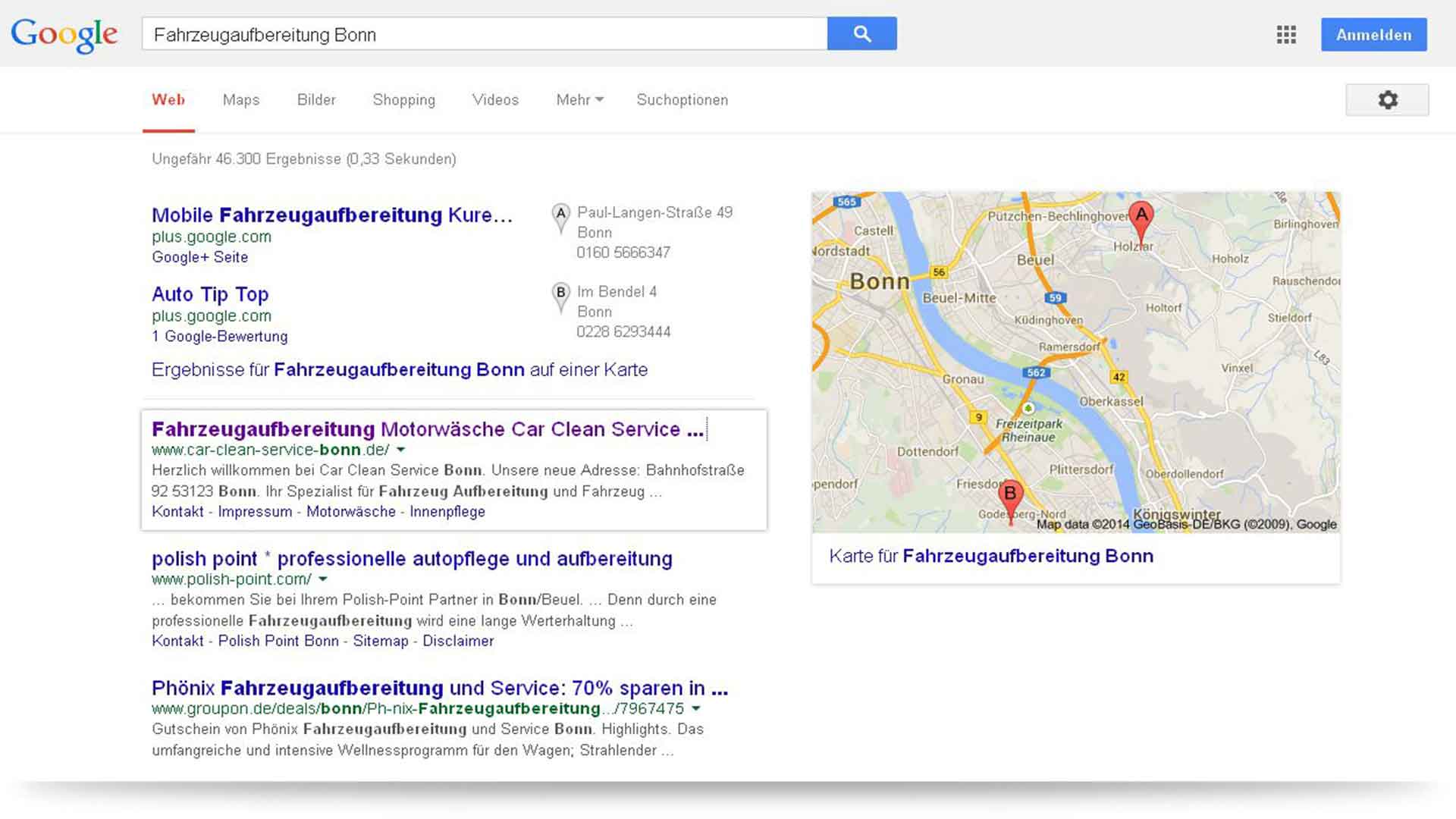Click the www.polish-point.com URL text
Screen dimensions: 1456x819
231,579
